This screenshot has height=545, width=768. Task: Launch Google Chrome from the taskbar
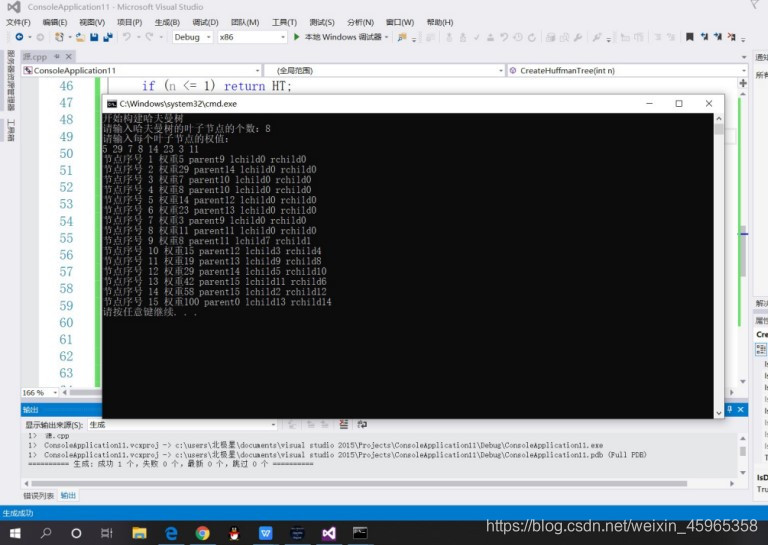point(202,533)
